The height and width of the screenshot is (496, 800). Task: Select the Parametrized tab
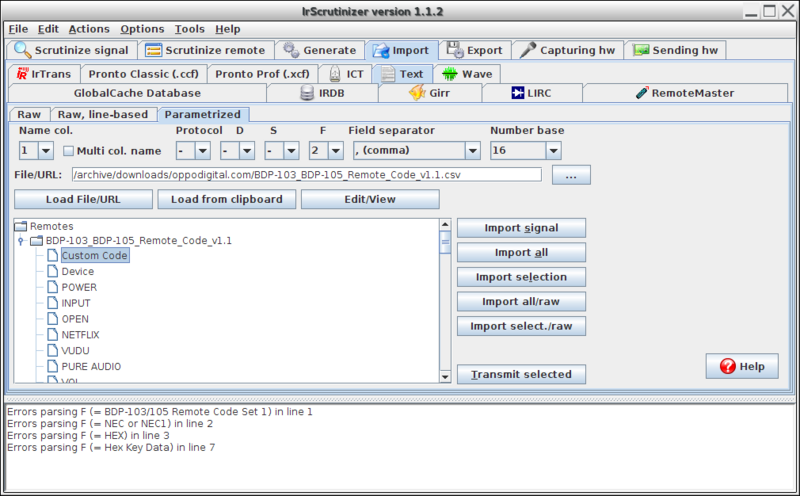(203, 114)
